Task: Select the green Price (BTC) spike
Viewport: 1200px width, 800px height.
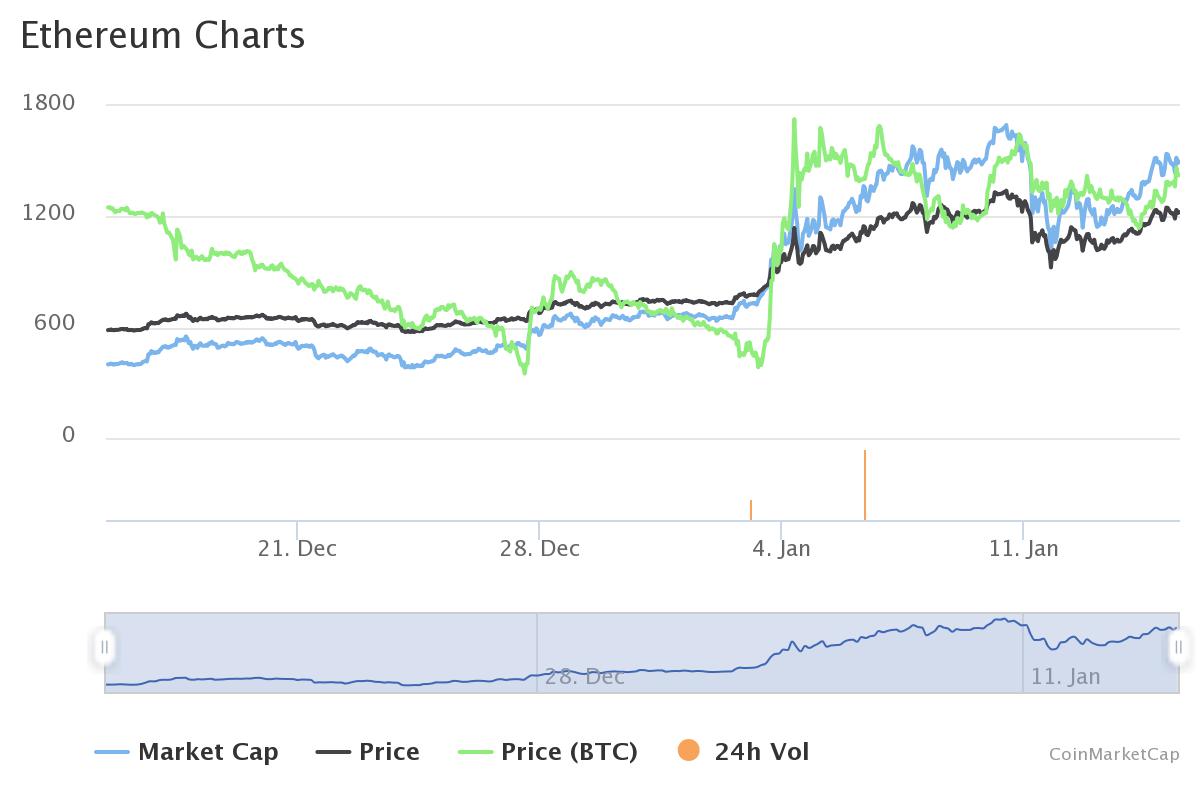Action: tap(793, 120)
